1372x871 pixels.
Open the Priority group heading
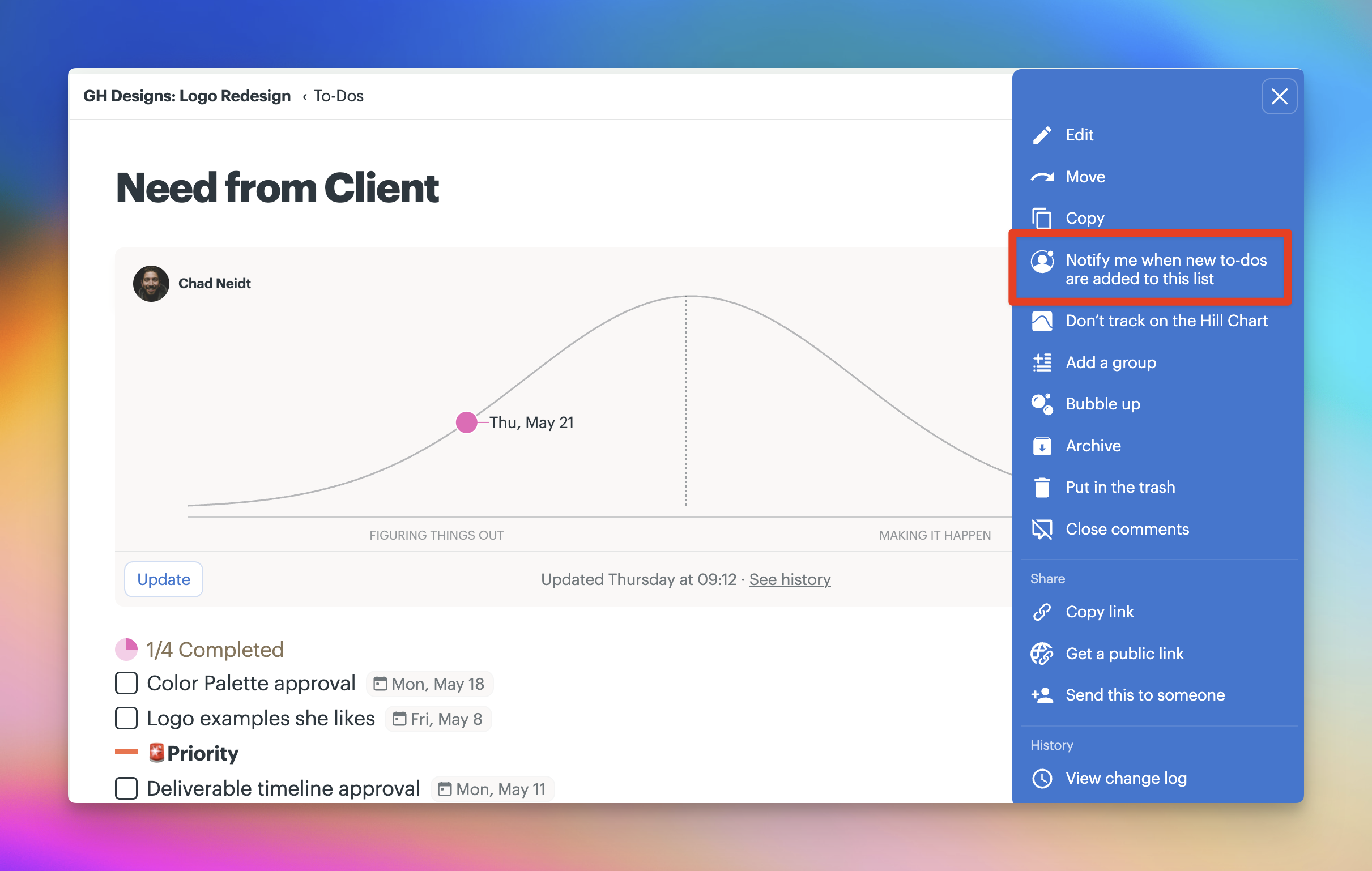[202, 753]
